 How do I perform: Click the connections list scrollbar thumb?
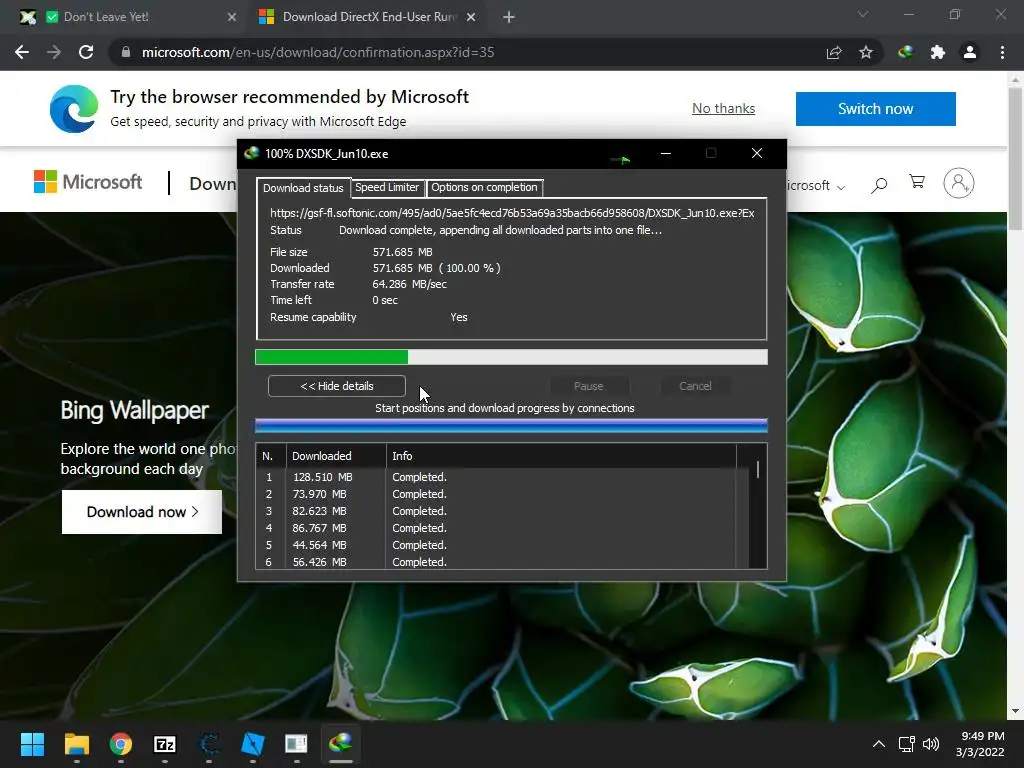(758, 470)
